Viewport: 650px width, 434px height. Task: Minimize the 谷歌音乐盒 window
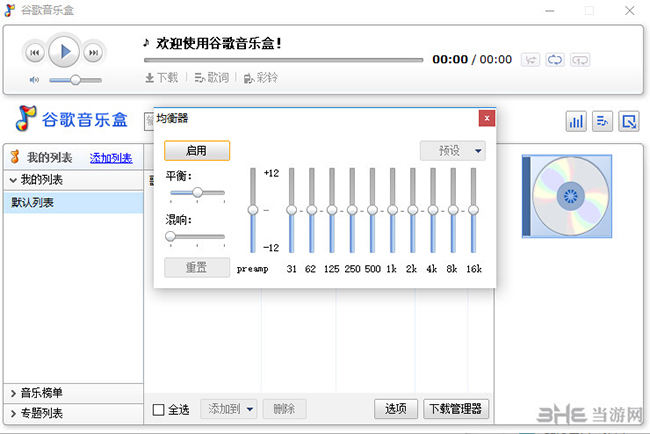(x=550, y=11)
